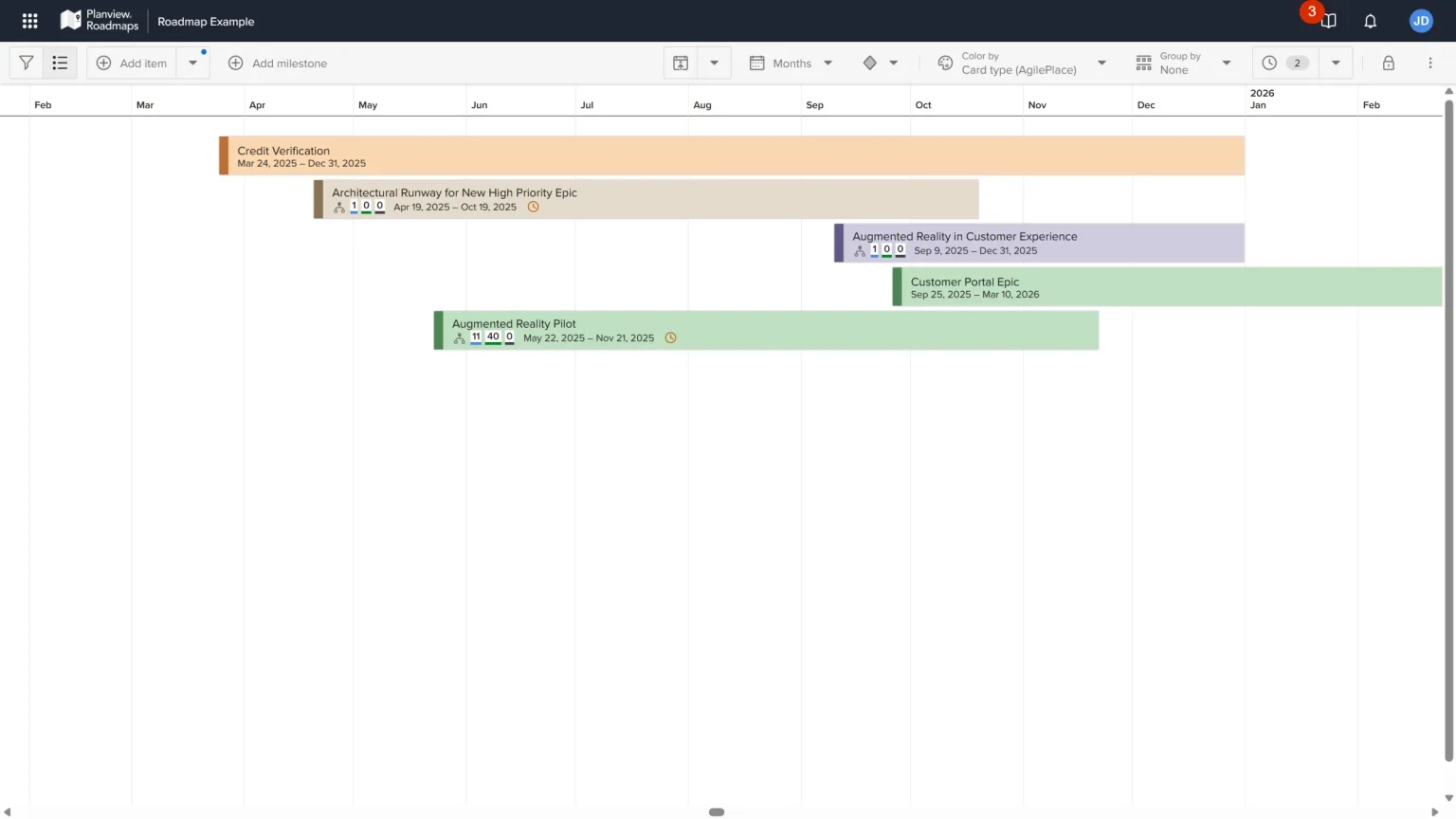Expand the arrow next to the history clock
The image size is (1456, 819).
click(1336, 63)
